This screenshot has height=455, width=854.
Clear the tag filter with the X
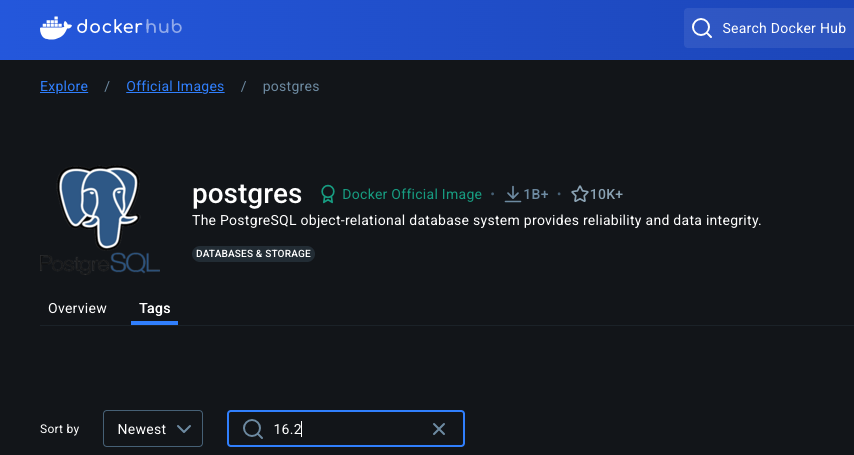(439, 429)
